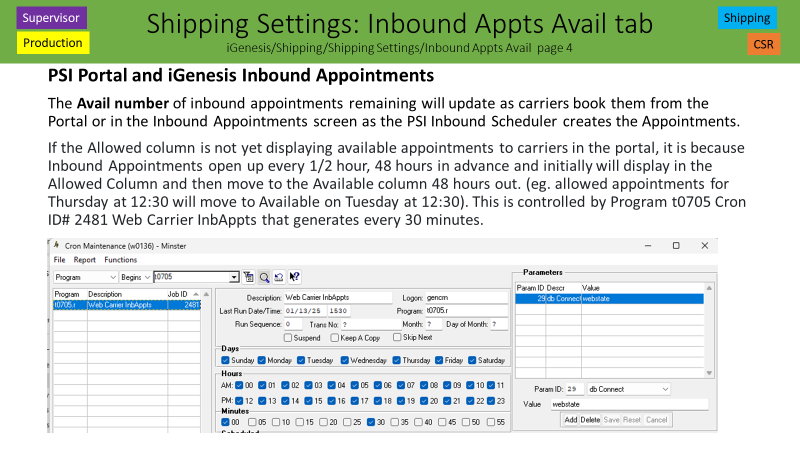Click the Parameters list scroll down arrow
This screenshot has width=800, height=450.
(709, 373)
